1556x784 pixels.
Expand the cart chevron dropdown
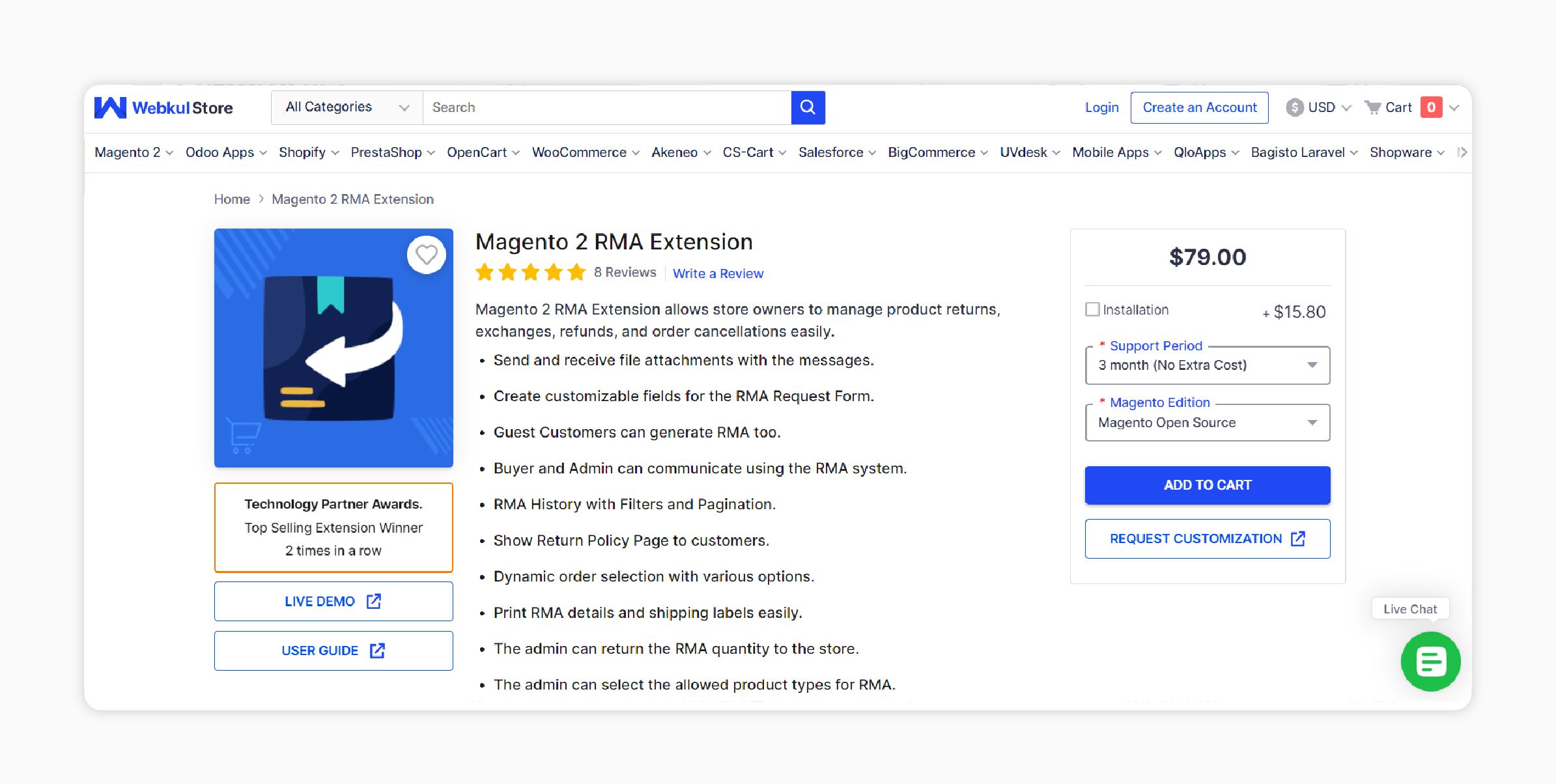pos(1454,108)
